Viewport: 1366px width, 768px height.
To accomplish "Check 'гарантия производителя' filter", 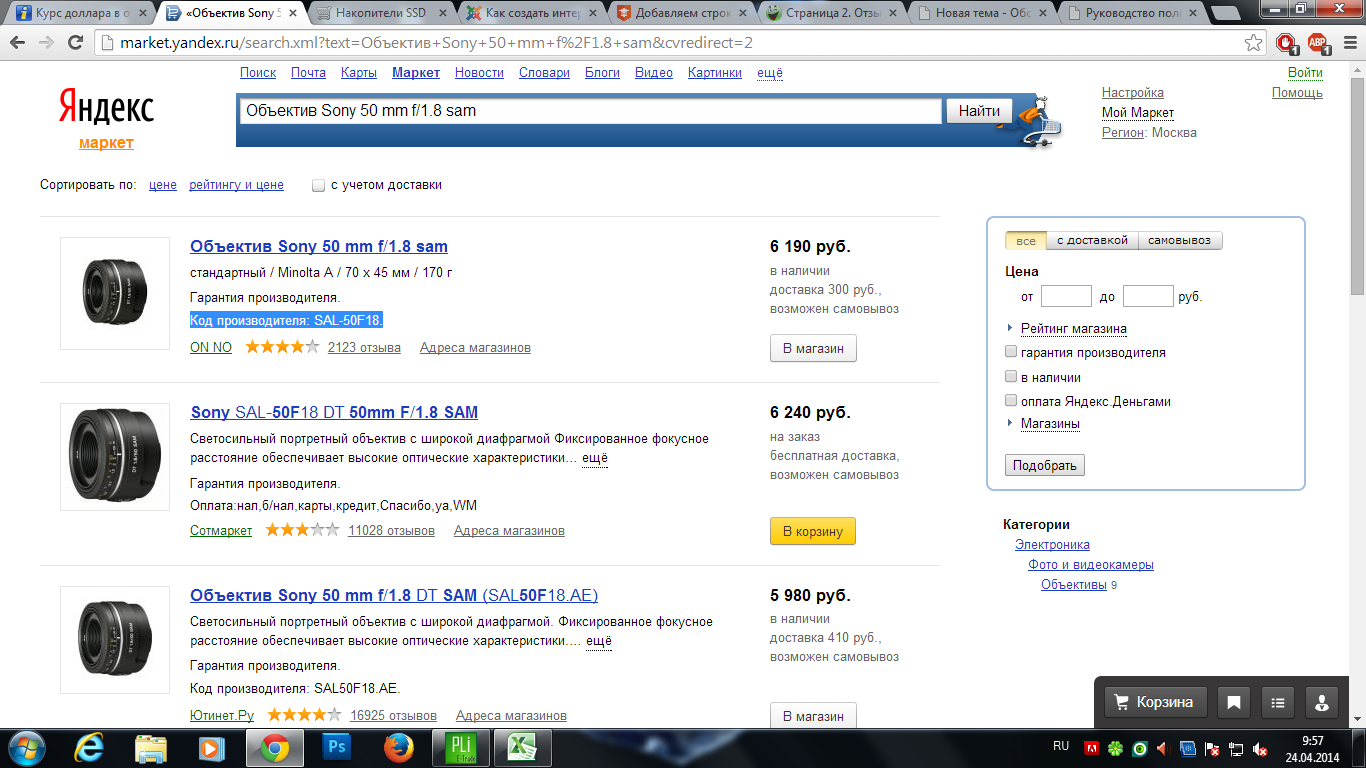I will coord(1011,352).
